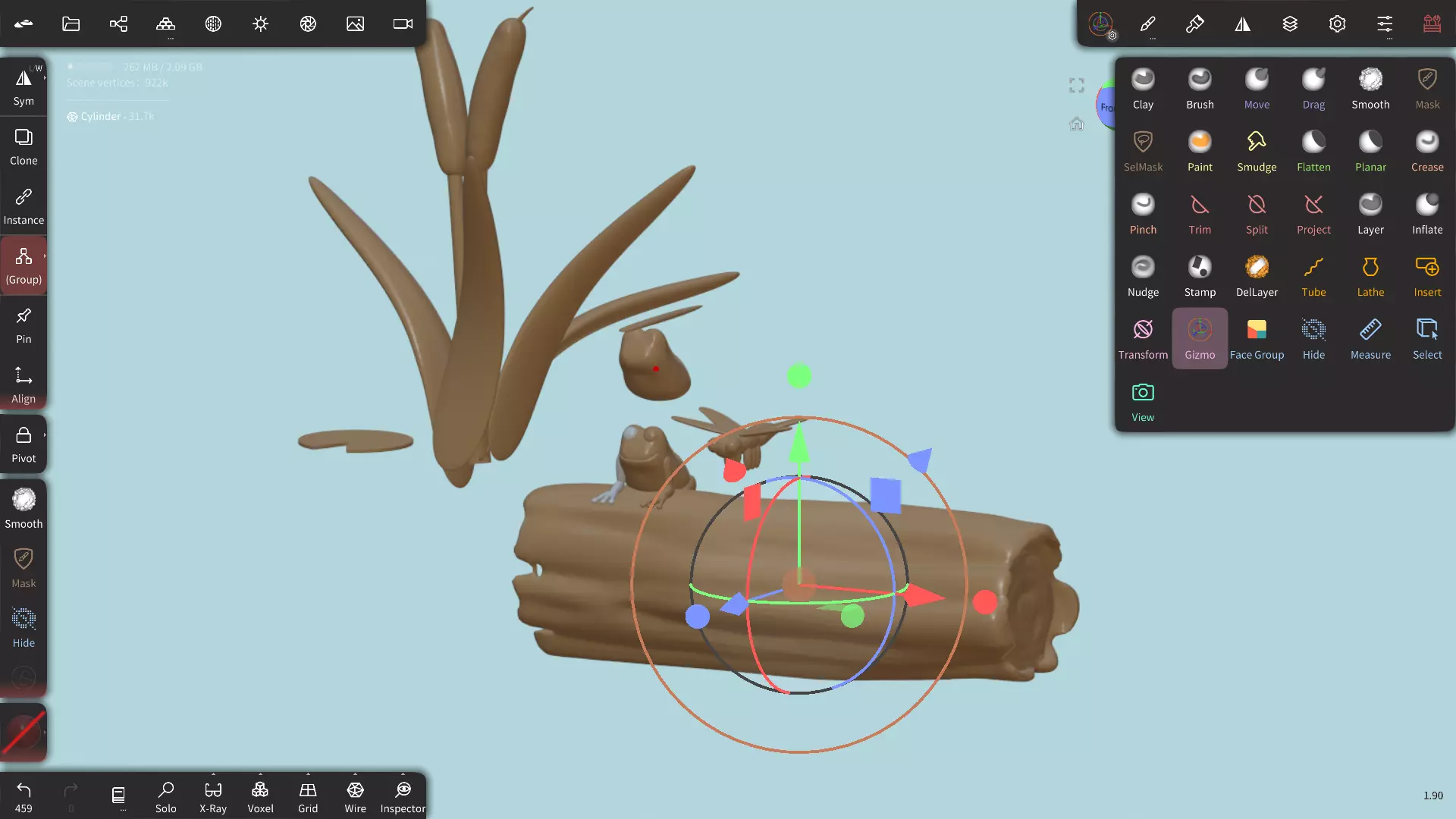
Task: Open the Interface sliders menu
Action: click(x=1385, y=24)
